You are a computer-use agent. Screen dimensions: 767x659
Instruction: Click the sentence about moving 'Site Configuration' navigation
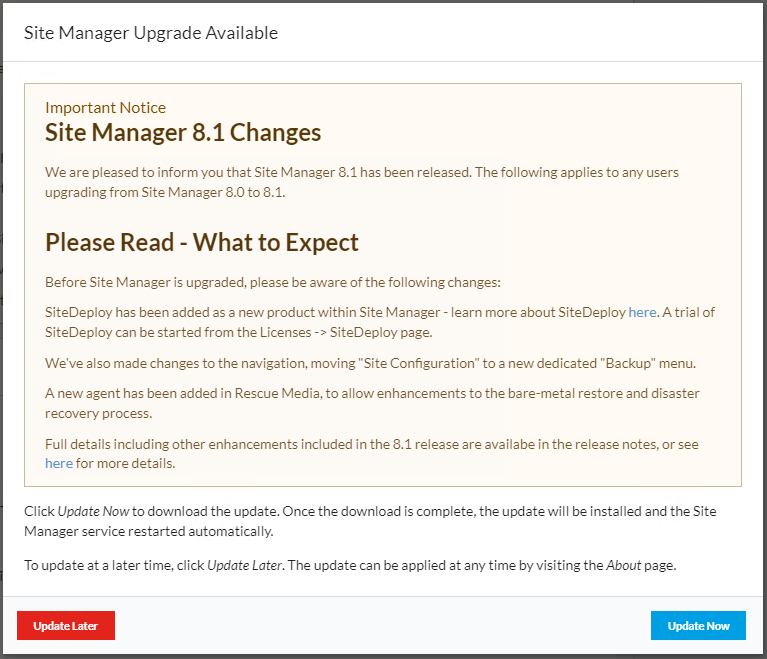click(x=370, y=363)
